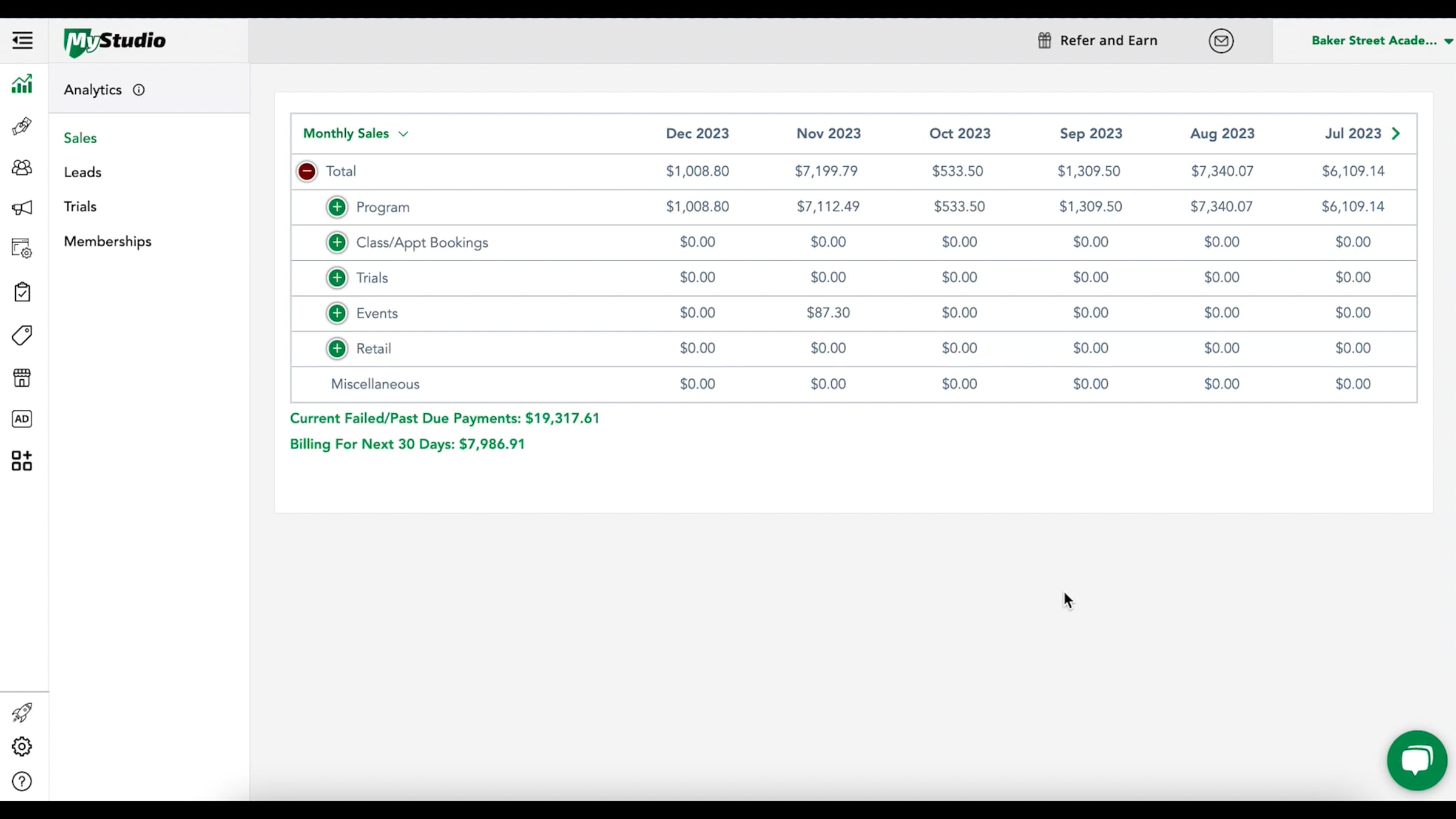Image resolution: width=1456 pixels, height=819 pixels.
Task: Click the info icon next to Analytics
Action: click(139, 90)
